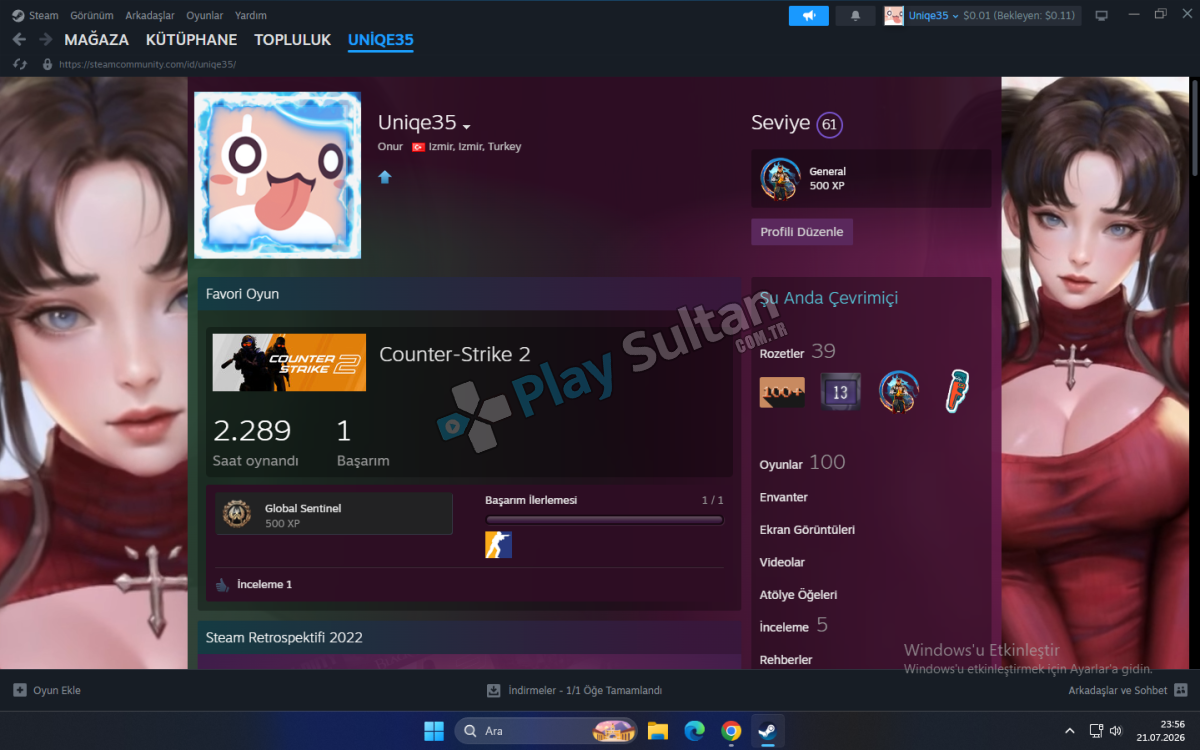The height and width of the screenshot is (750, 1200).
Task: Click the page reload icon
Action: [19, 64]
